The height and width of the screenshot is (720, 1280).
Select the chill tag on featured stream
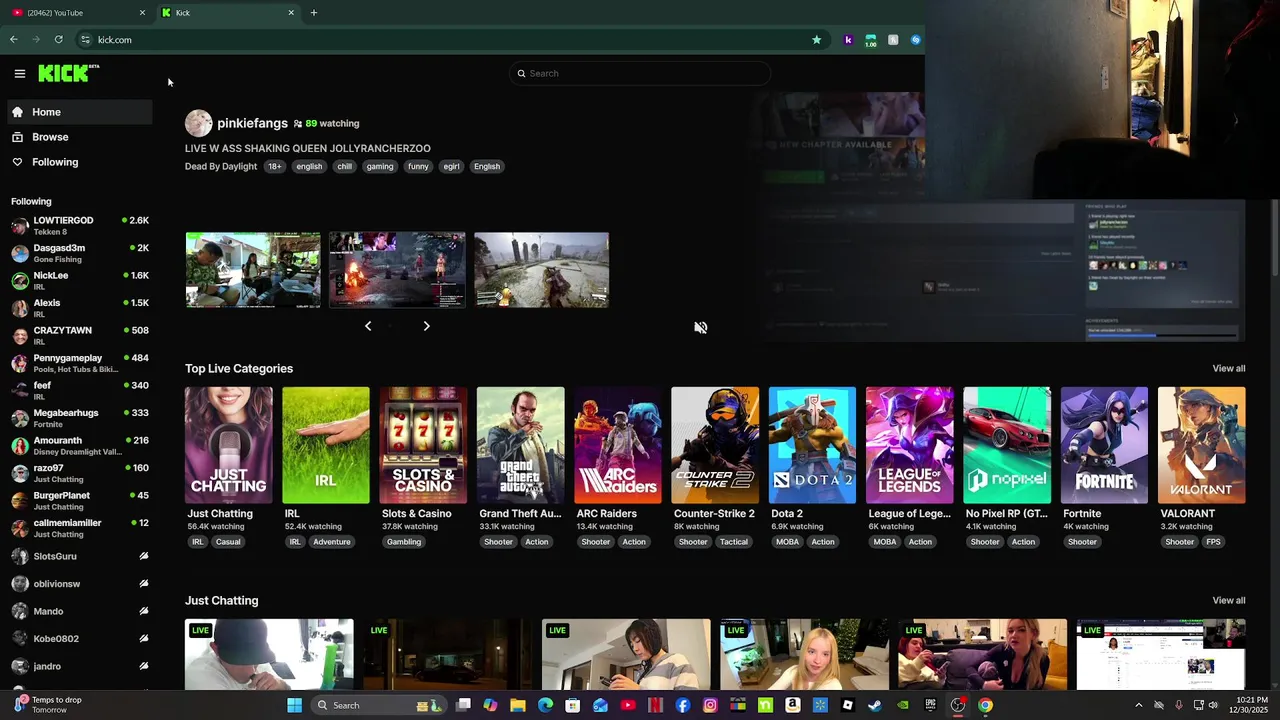pos(344,166)
